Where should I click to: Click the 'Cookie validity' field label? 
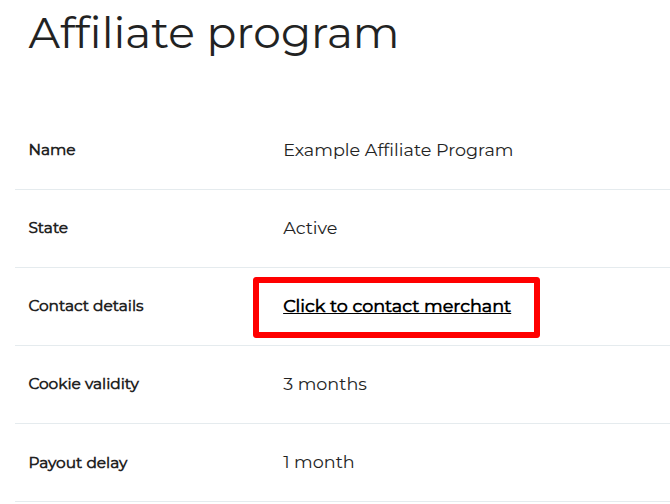pyautogui.click(x=84, y=384)
